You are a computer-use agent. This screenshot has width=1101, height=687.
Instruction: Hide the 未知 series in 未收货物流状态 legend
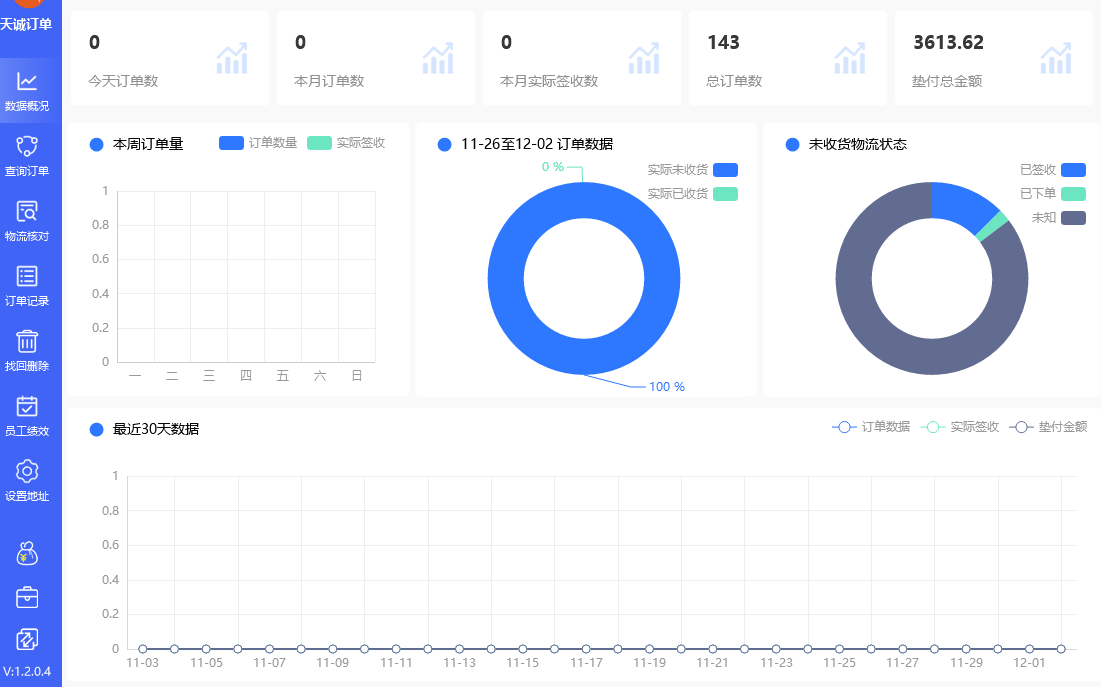point(1059,218)
